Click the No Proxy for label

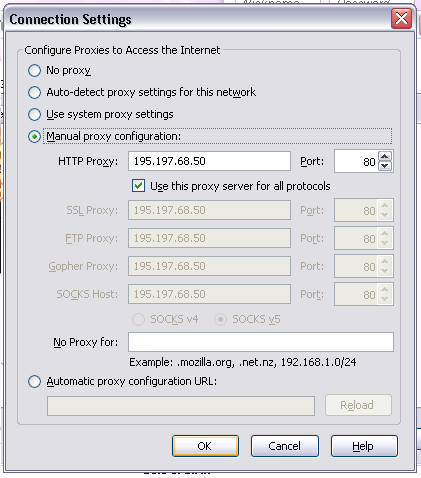click(x=86, y=342)
